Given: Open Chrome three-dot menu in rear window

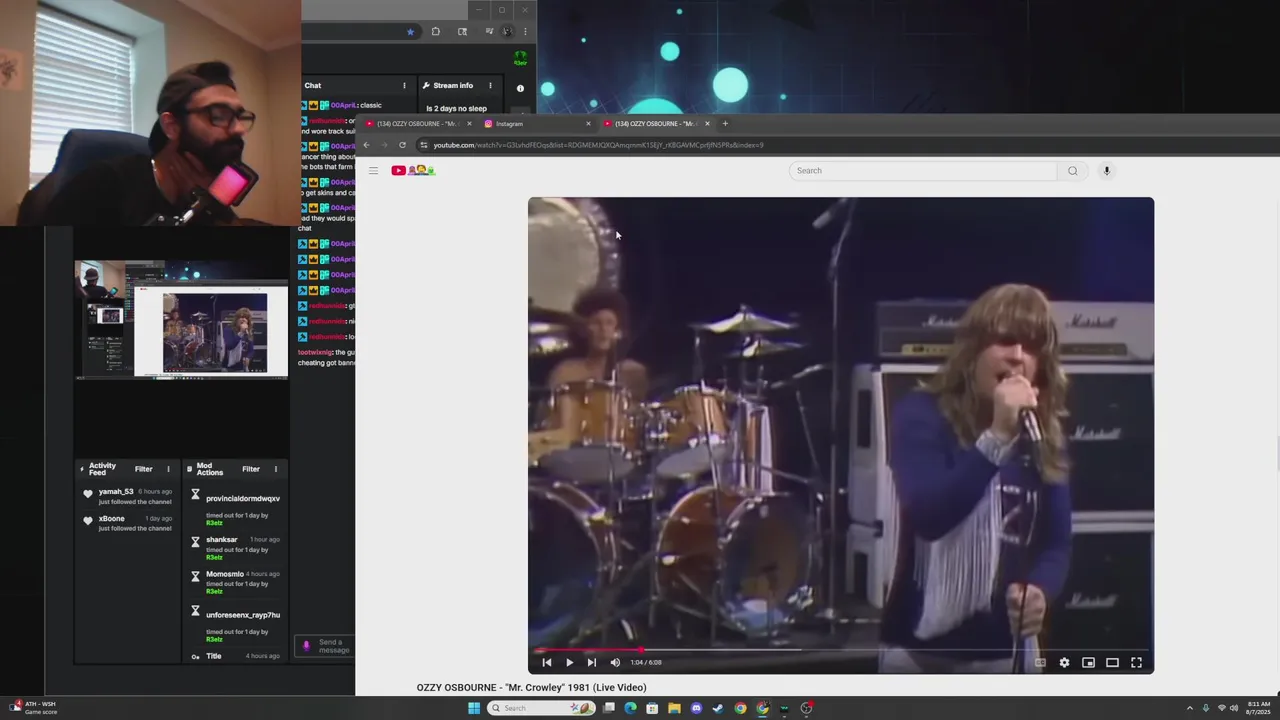Looking at the screenshot, I should tap(525, 32).
